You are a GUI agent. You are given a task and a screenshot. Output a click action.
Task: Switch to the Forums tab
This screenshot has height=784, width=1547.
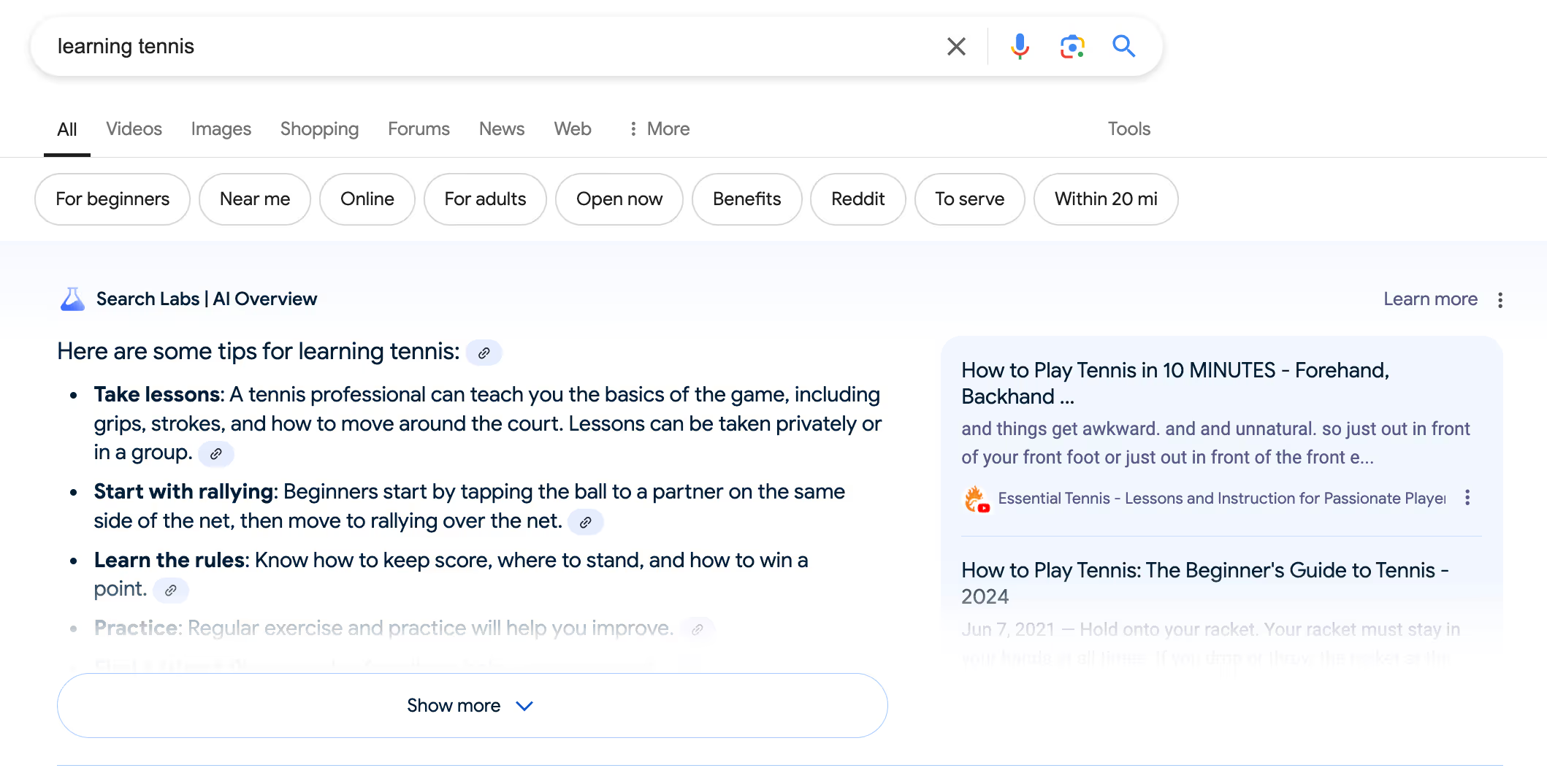pos(419,129)
